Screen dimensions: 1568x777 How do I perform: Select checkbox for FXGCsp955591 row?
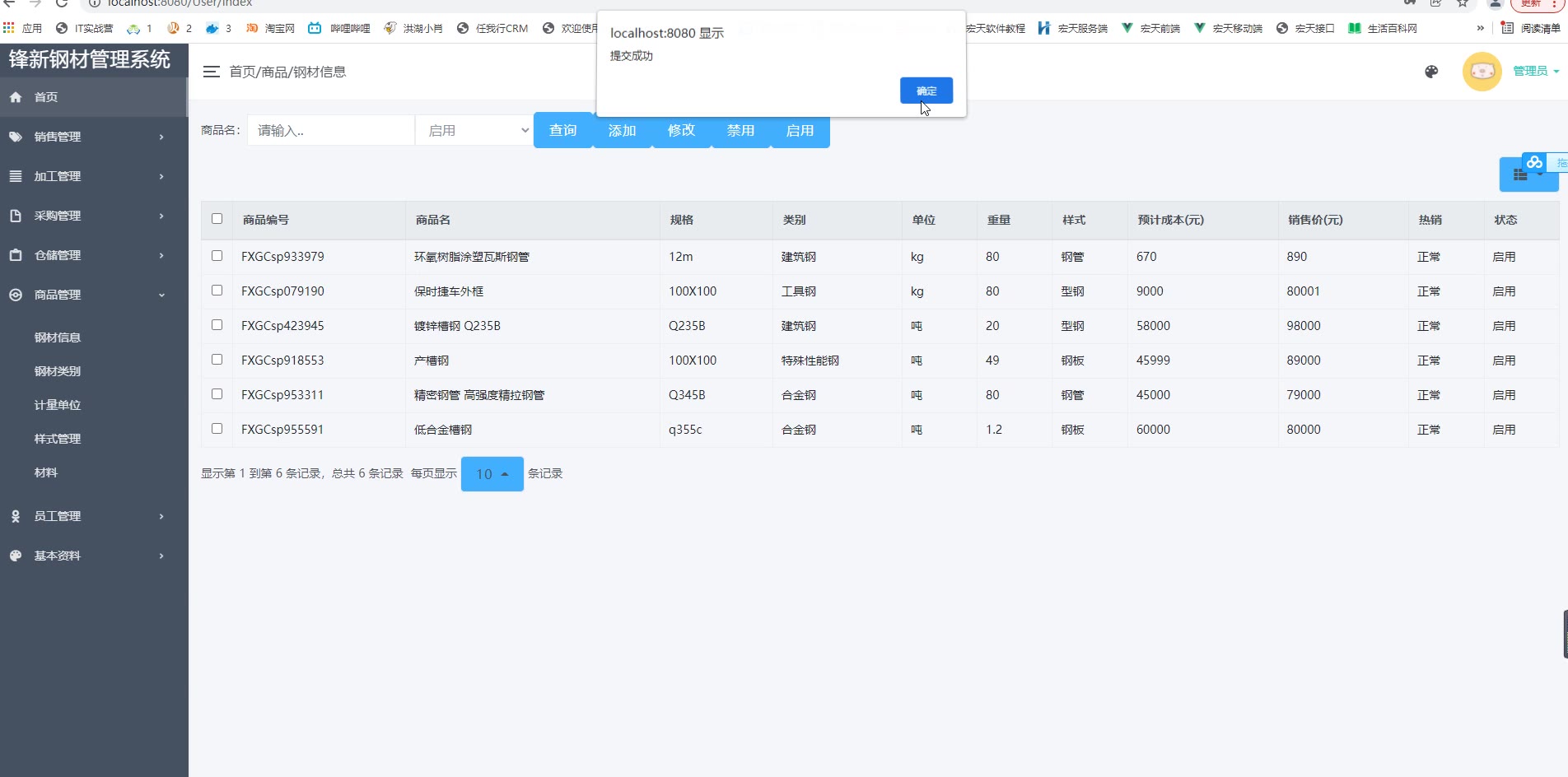click(217, 429)
